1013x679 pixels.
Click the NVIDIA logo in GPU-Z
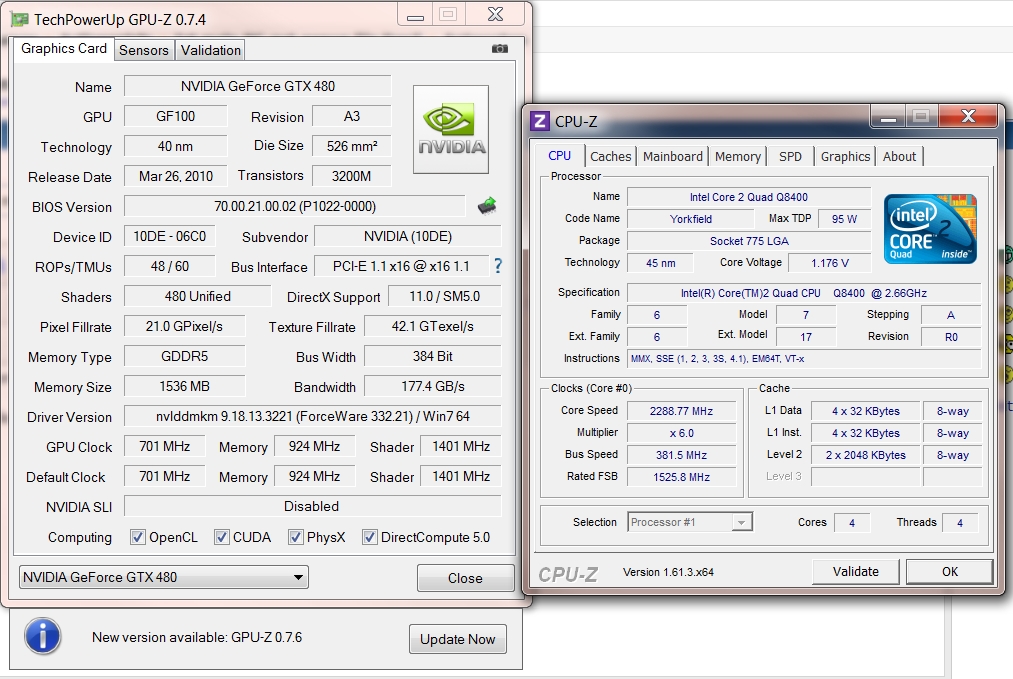tap(451, 130)
